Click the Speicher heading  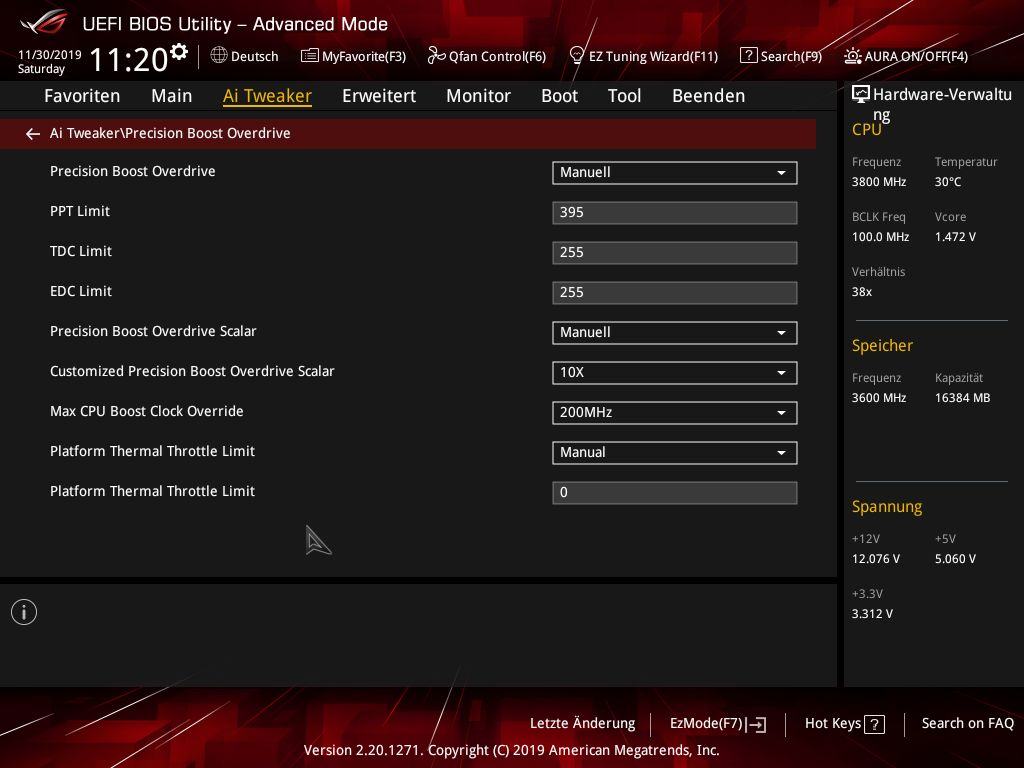tap(882, 345)
